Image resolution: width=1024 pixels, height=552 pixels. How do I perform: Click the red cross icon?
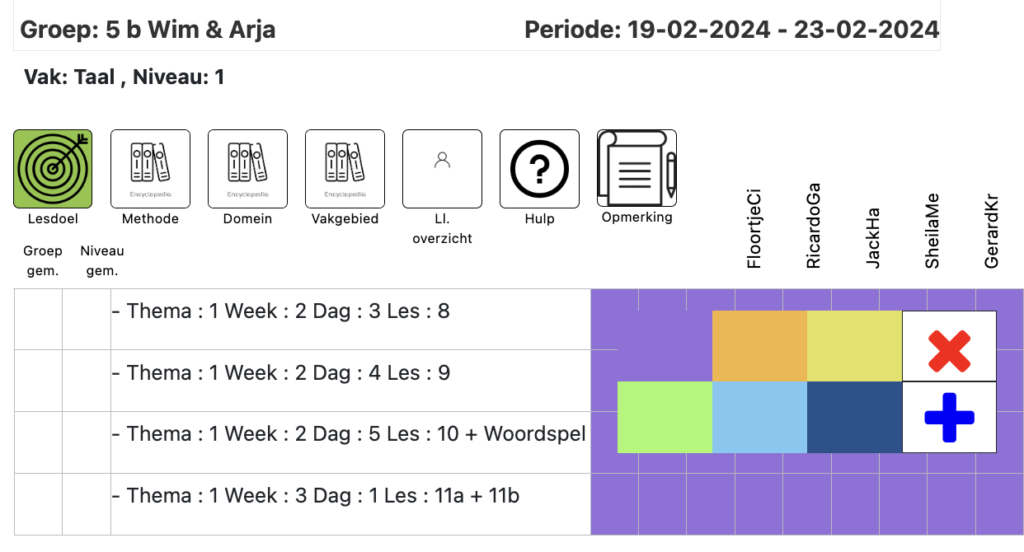point(949,346)
